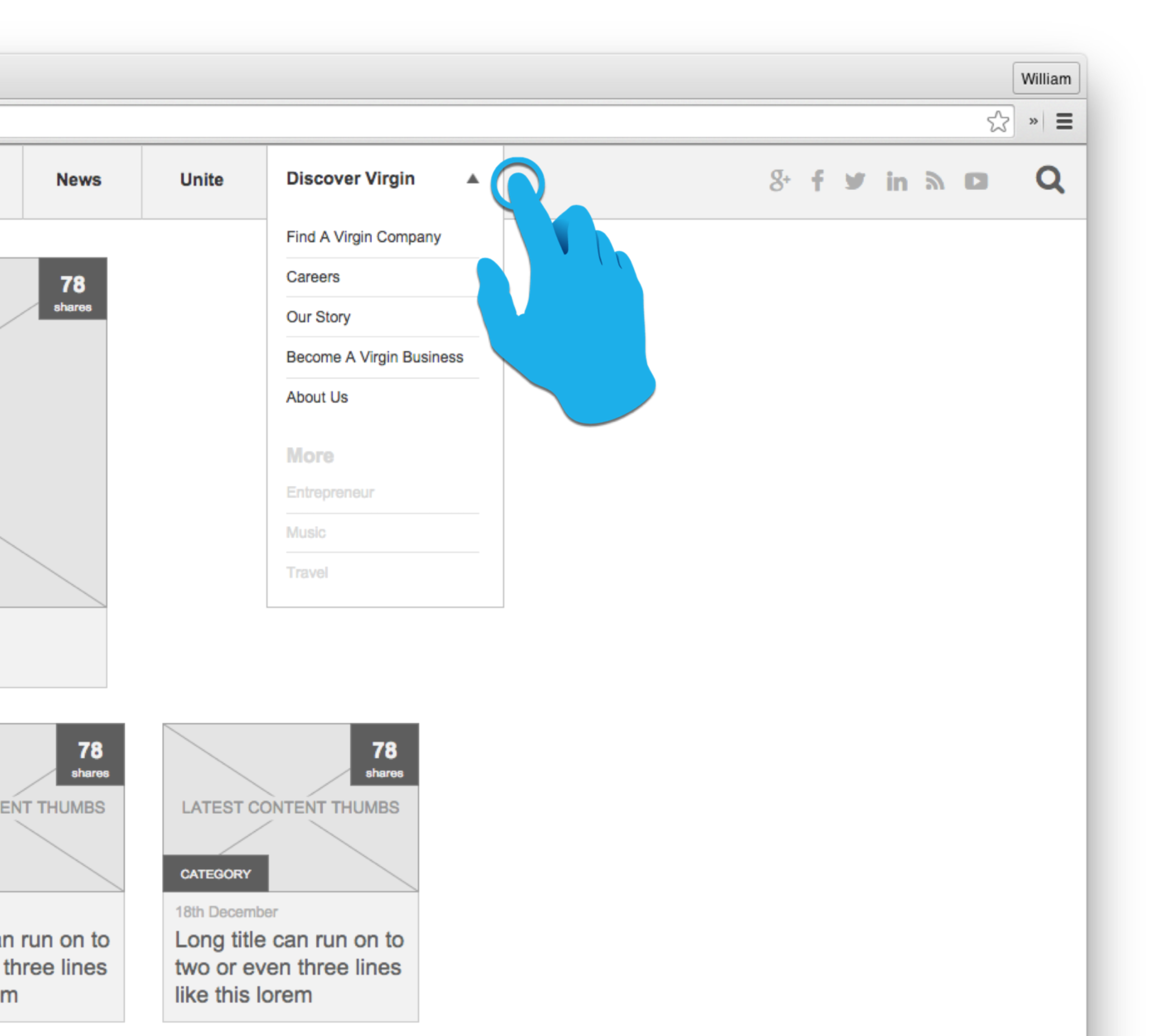Click the More heading in dropdown
The image size is (1151, 1036).
coord(310,455)
